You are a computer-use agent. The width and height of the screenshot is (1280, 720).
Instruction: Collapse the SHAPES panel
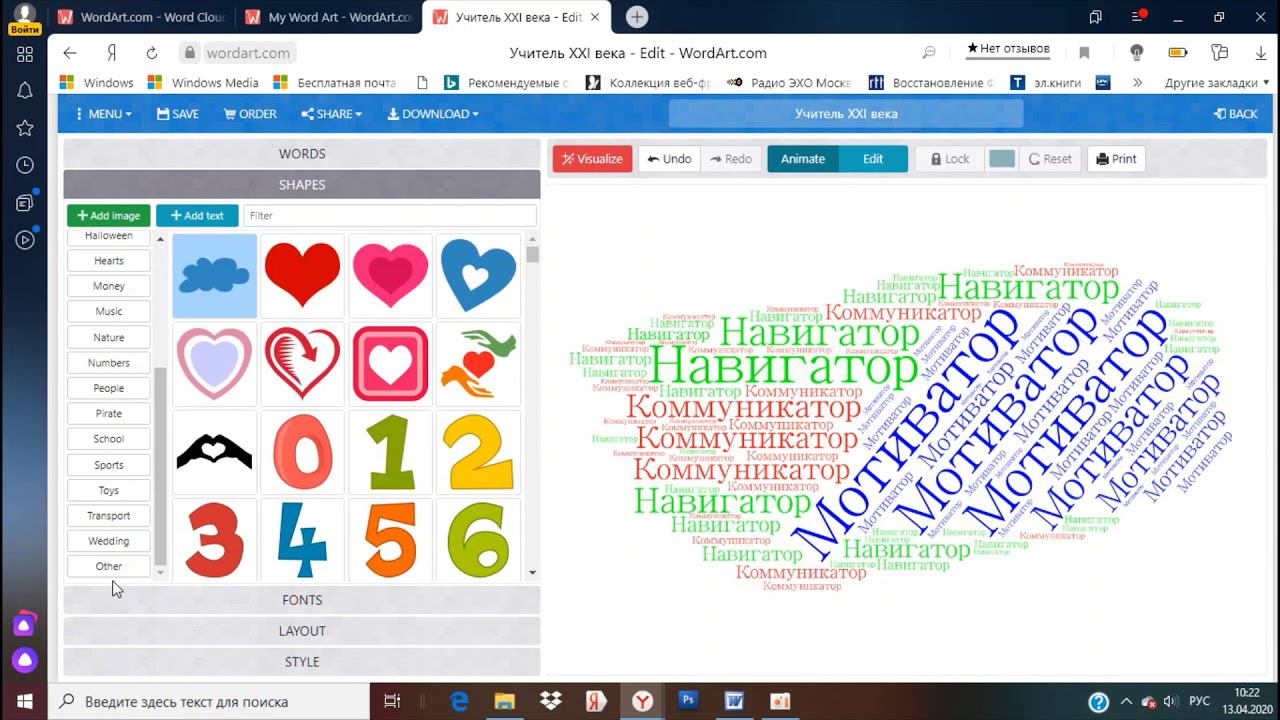[302, 185]
